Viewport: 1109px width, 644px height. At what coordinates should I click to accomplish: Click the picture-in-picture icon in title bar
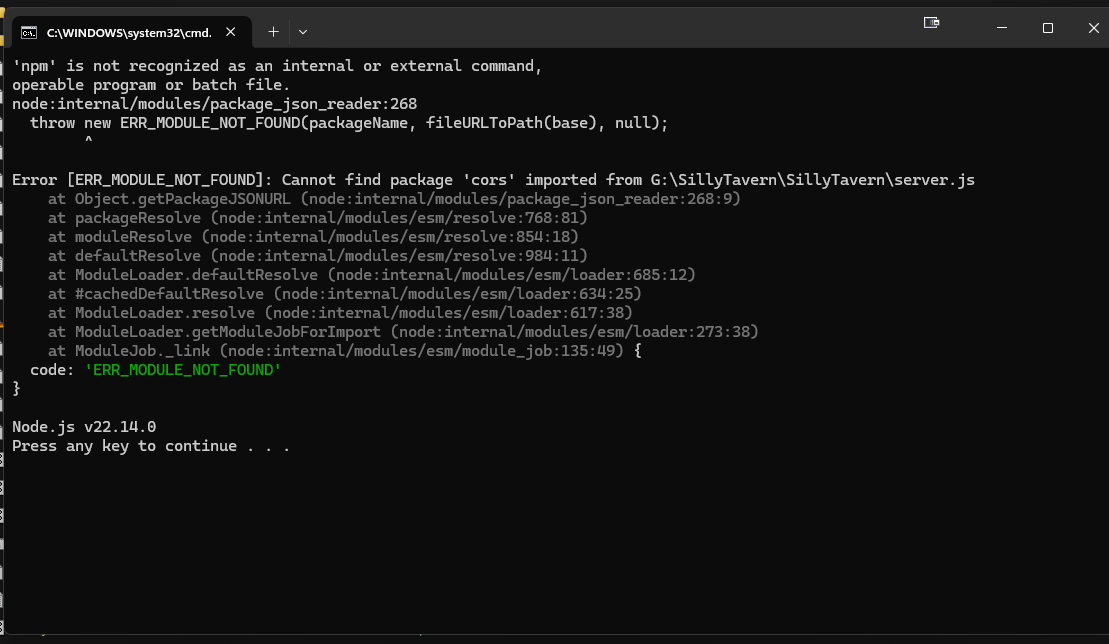tap(931, 23)
